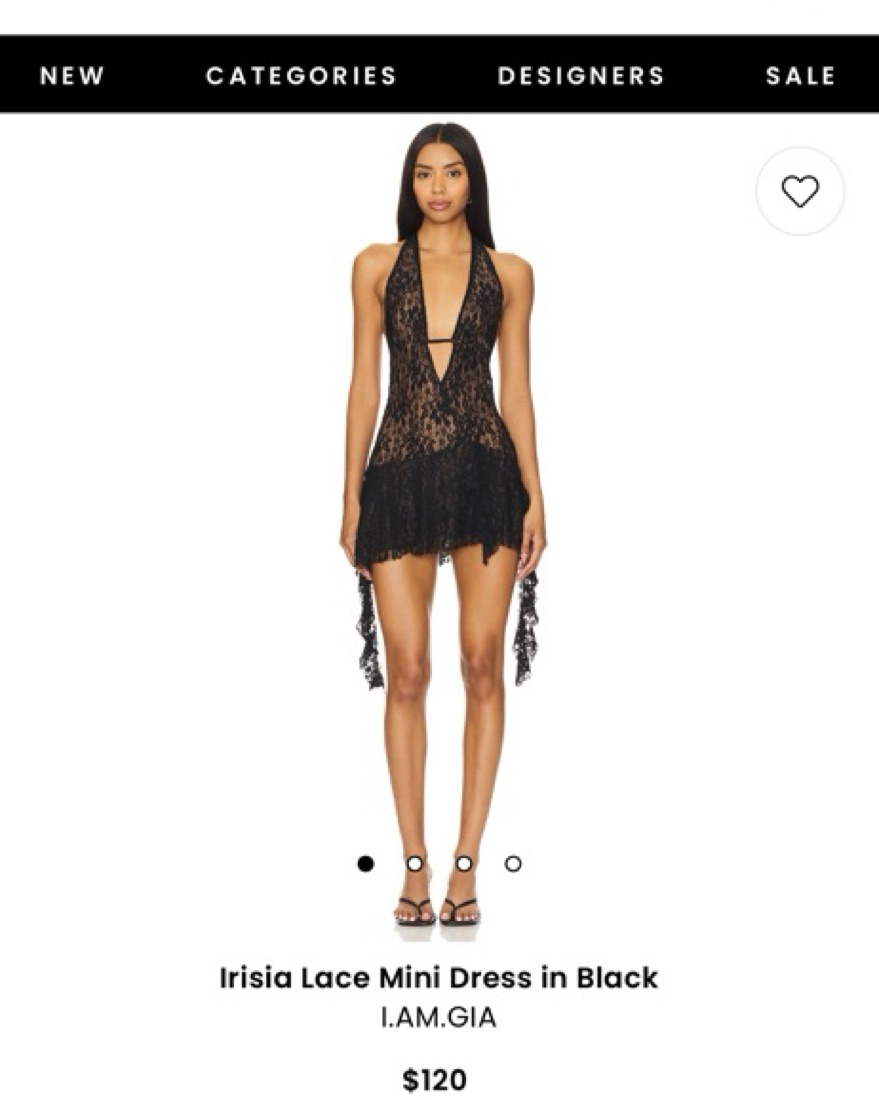Image resolution: width=879 pixels, height=1100 pixels.
Task: Tap the $120 price label
Action: 435,1079
